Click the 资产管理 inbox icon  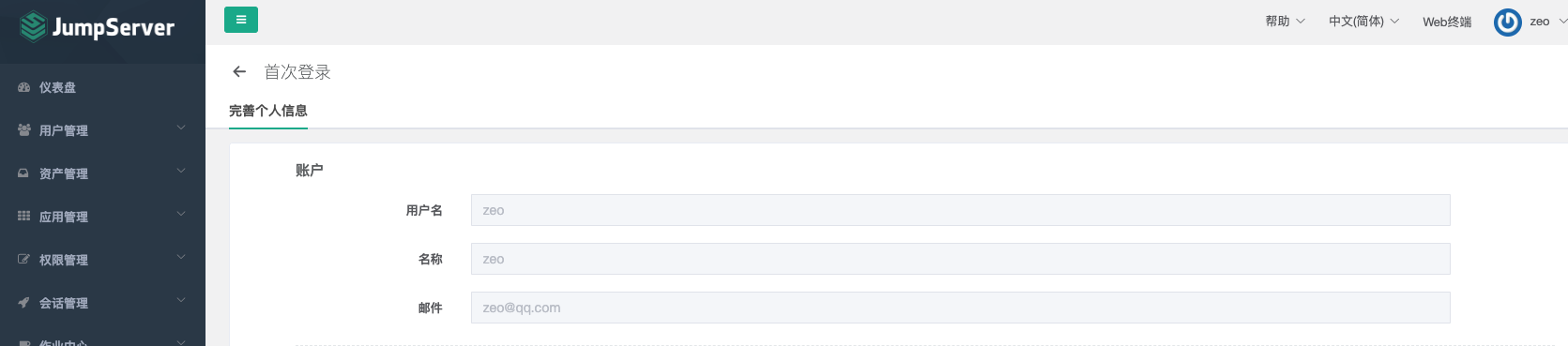pyautogui.click(x=23, y=173)
